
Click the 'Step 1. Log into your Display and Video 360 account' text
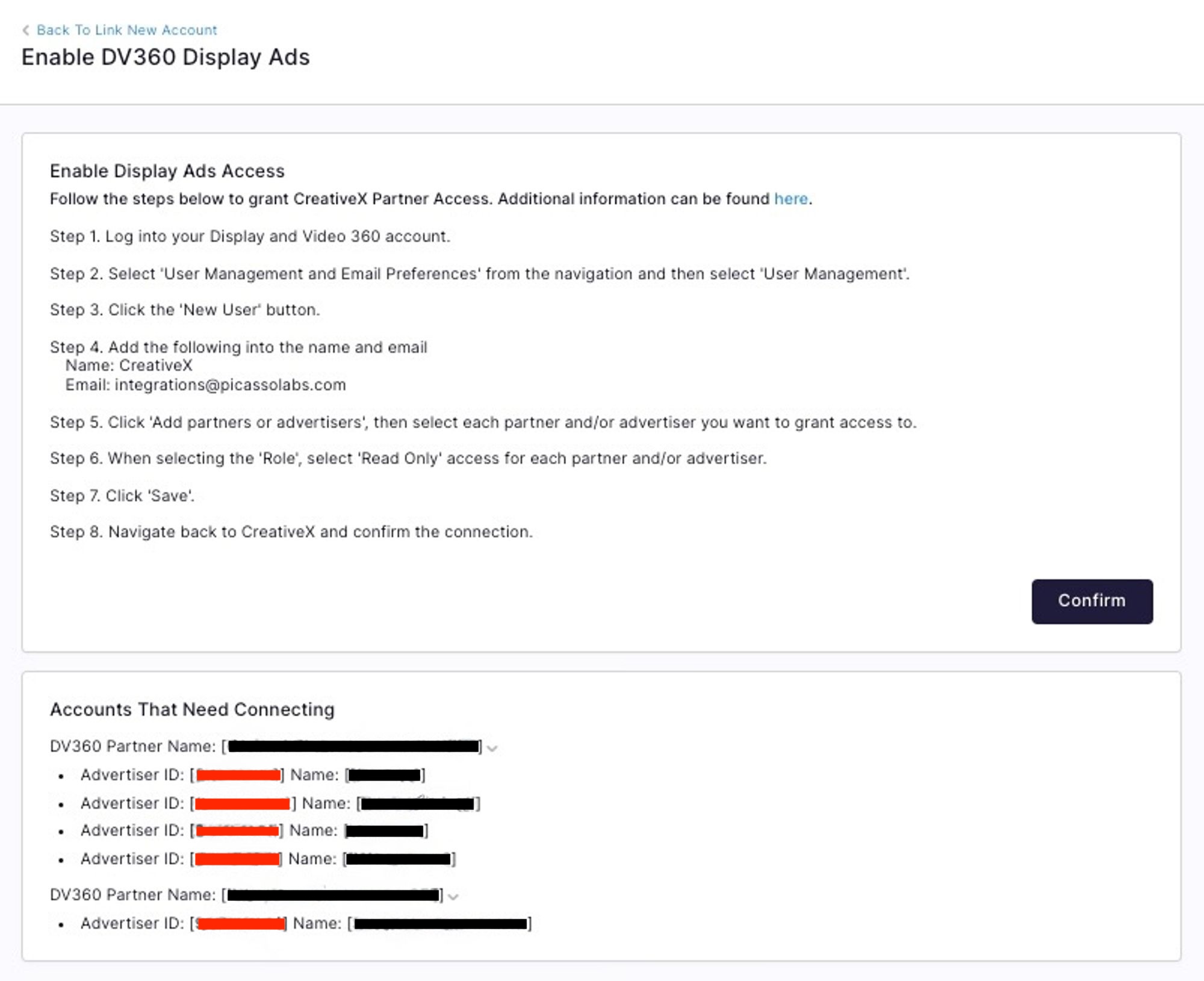point(250,236)
